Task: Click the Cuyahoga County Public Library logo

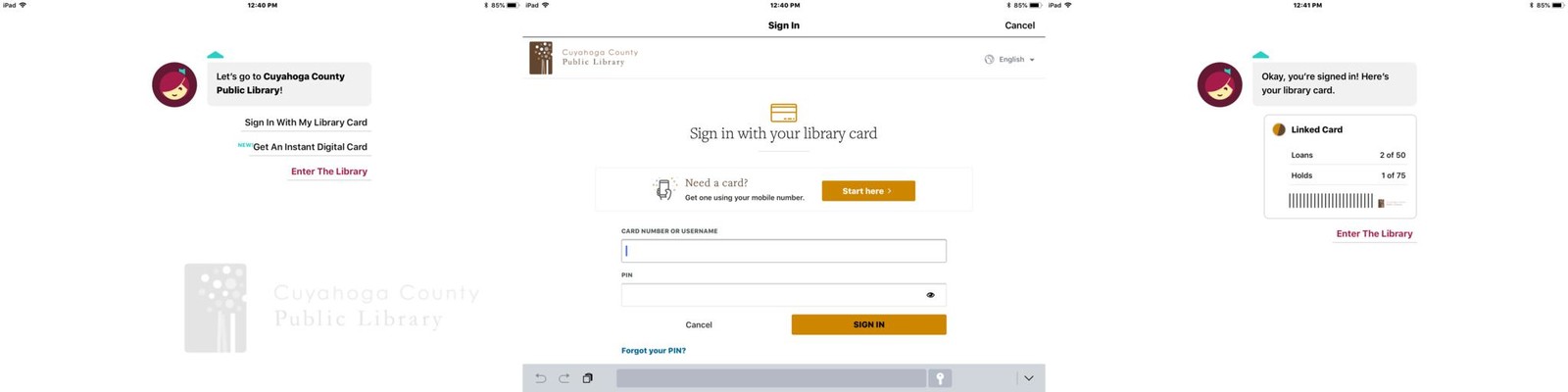Action: coord(584,58)
